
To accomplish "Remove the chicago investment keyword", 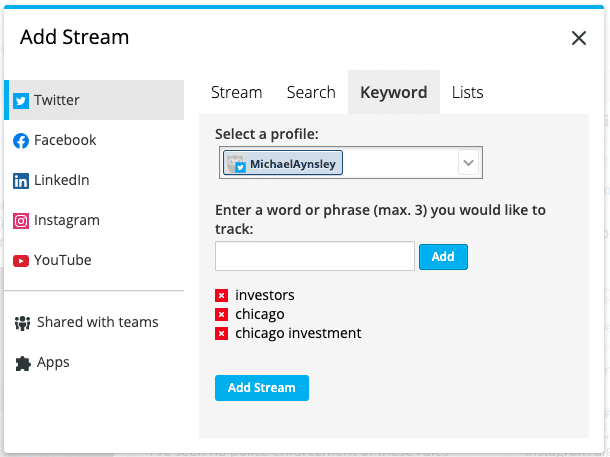I will point(221,333).
